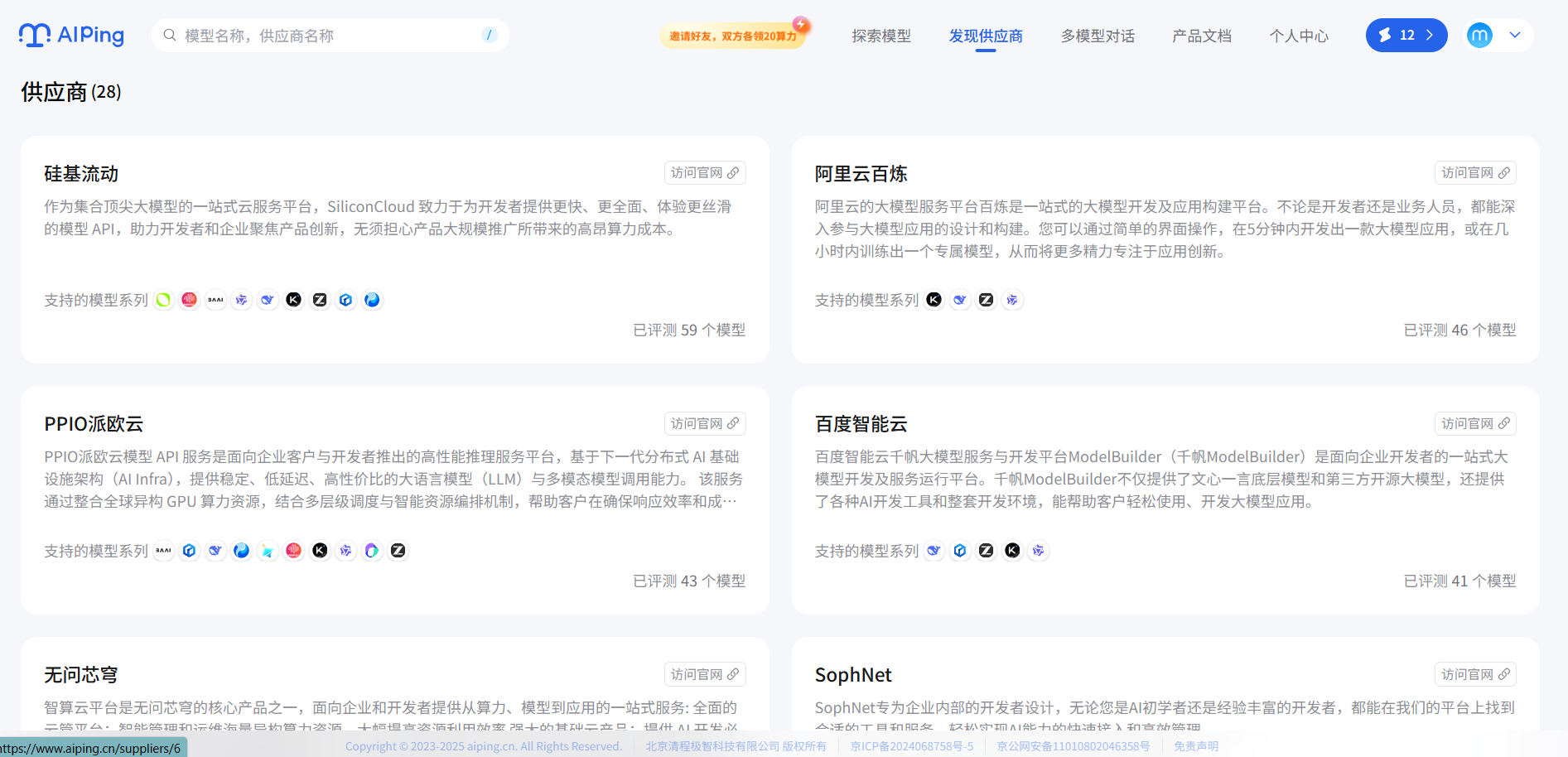The height and width of the screenshot is (757, 1568).
Task: Click the Zhipu Z icon under 硅基流动
Action: (320, 300)
